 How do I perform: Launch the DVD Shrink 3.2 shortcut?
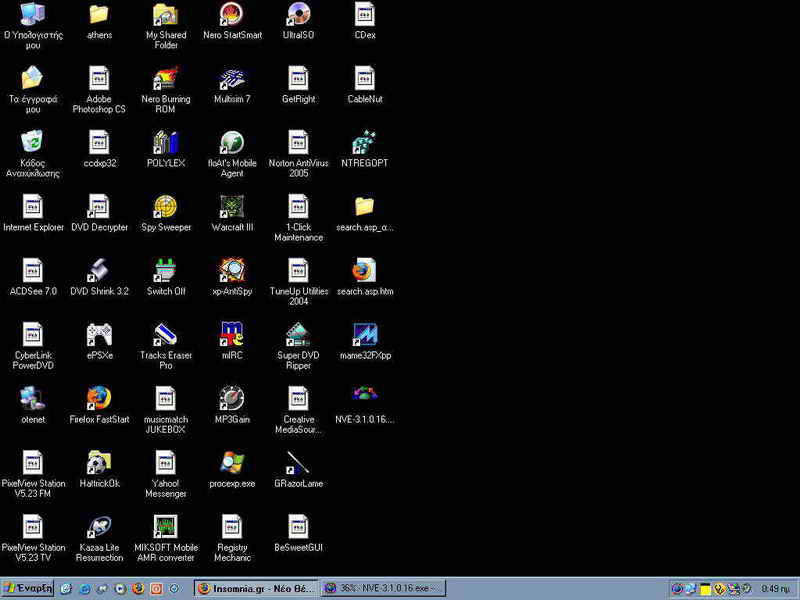tap(99, 271)
